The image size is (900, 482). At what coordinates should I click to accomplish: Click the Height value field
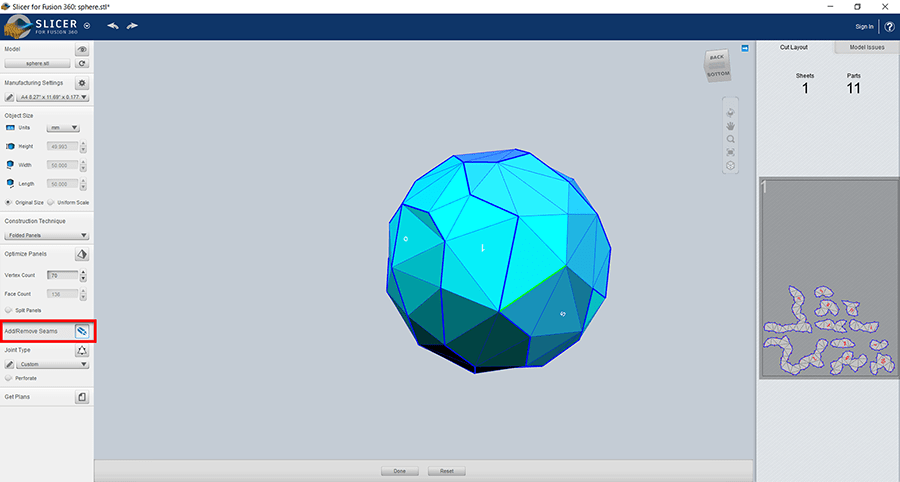[62, 147]
